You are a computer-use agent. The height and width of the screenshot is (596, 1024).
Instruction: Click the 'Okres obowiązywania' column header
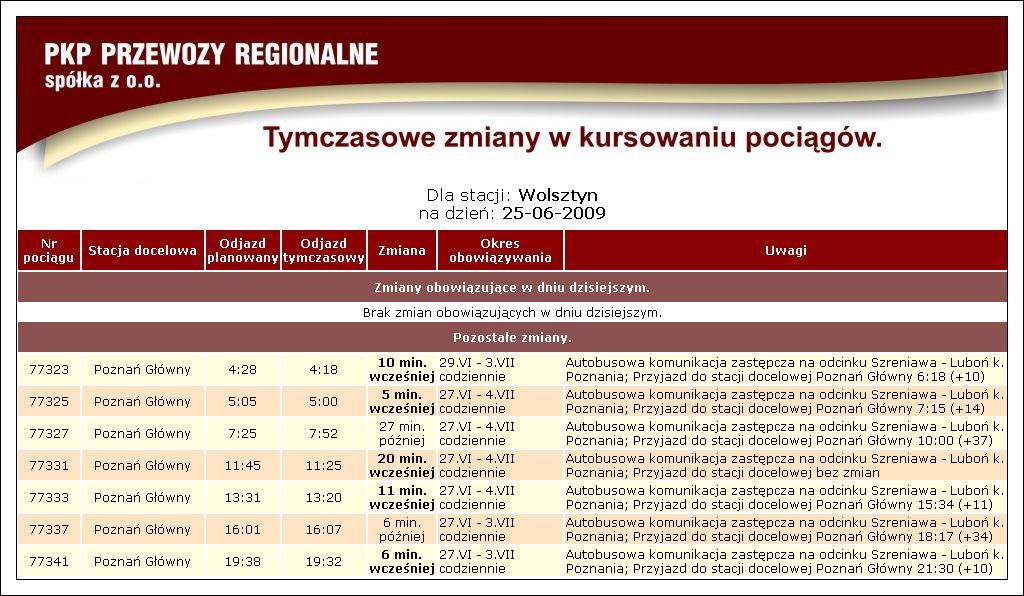click(x=500, y=250)
